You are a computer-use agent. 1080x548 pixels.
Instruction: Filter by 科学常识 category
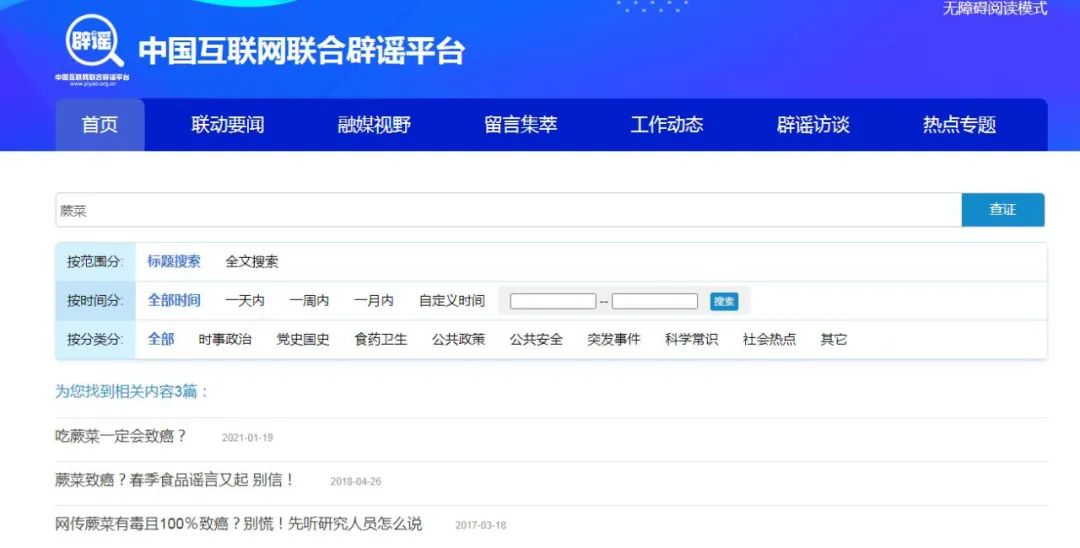pyautogui.click(x=692, y=339)
